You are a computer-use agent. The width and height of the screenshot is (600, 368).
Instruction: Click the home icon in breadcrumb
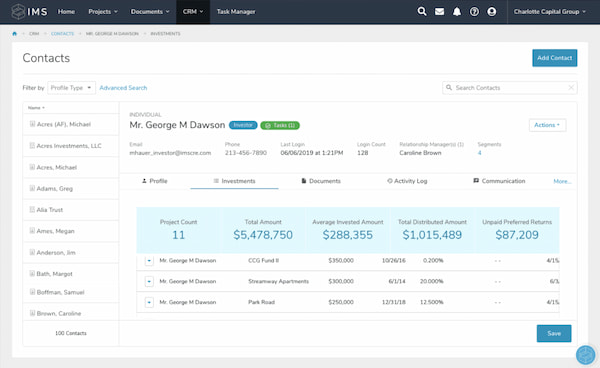15,34
